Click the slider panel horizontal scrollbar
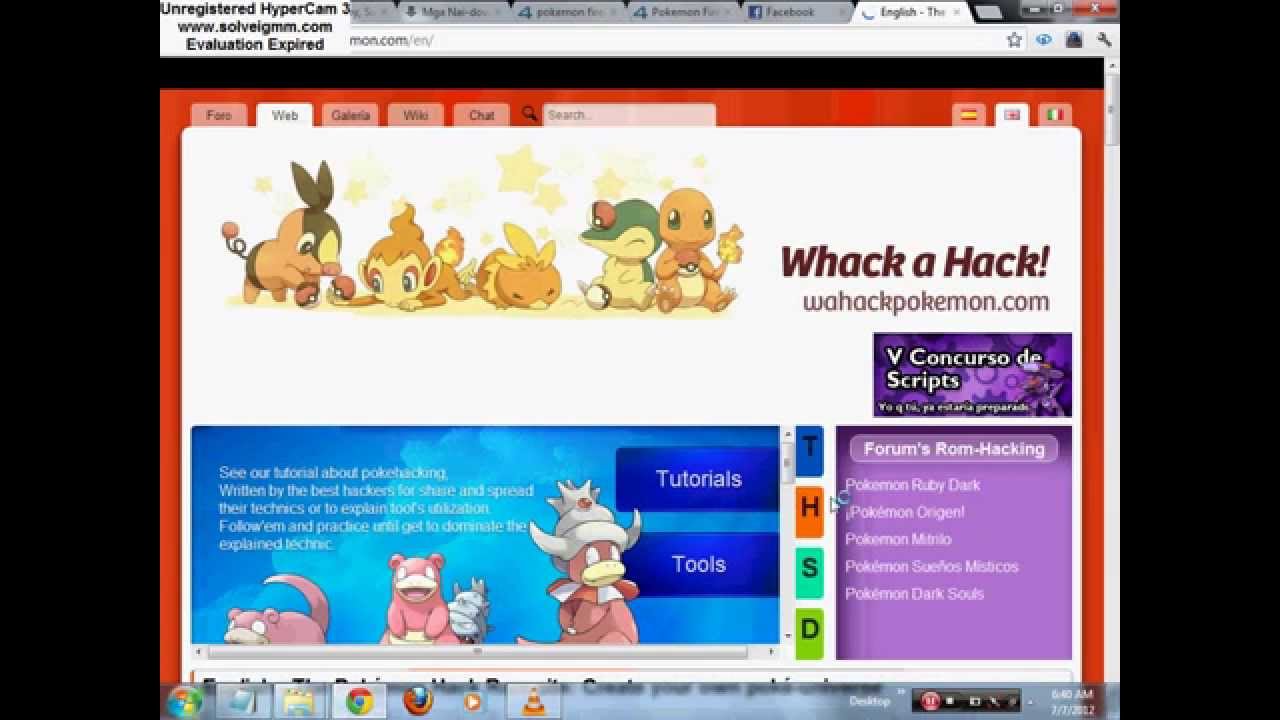1280x720 pixels. 477,652
